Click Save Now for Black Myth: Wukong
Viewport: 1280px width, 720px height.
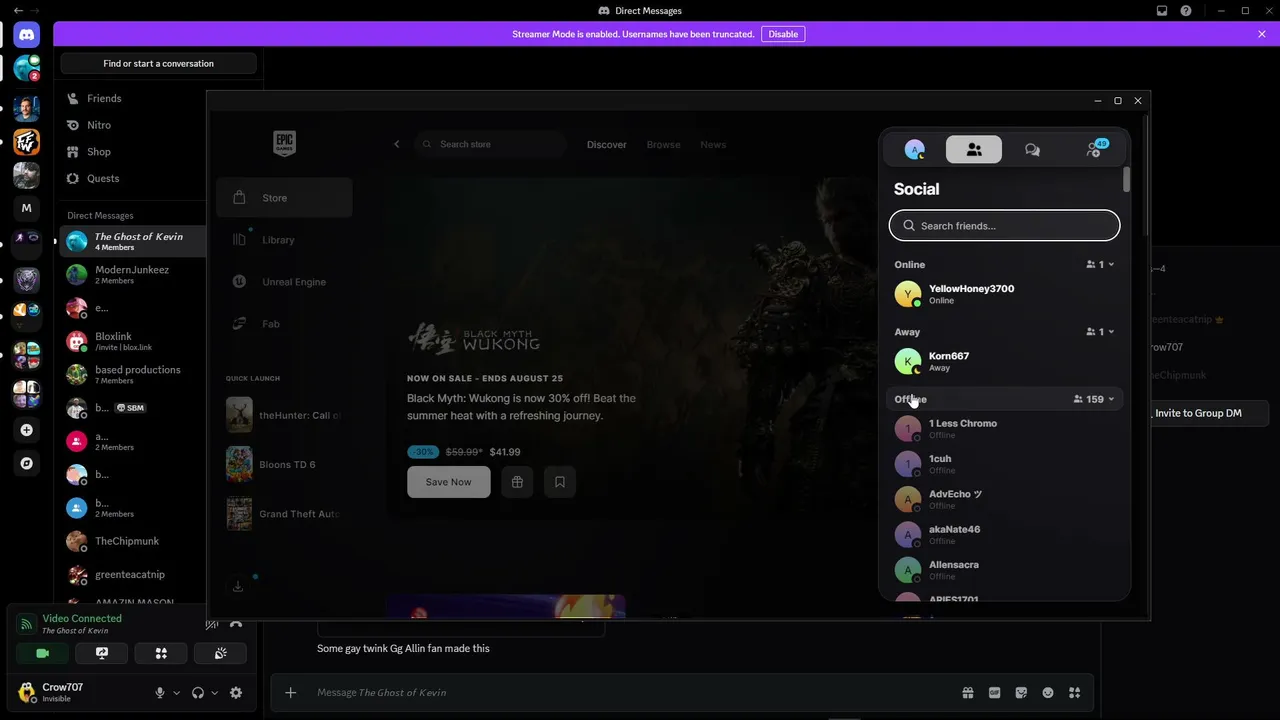448,482
